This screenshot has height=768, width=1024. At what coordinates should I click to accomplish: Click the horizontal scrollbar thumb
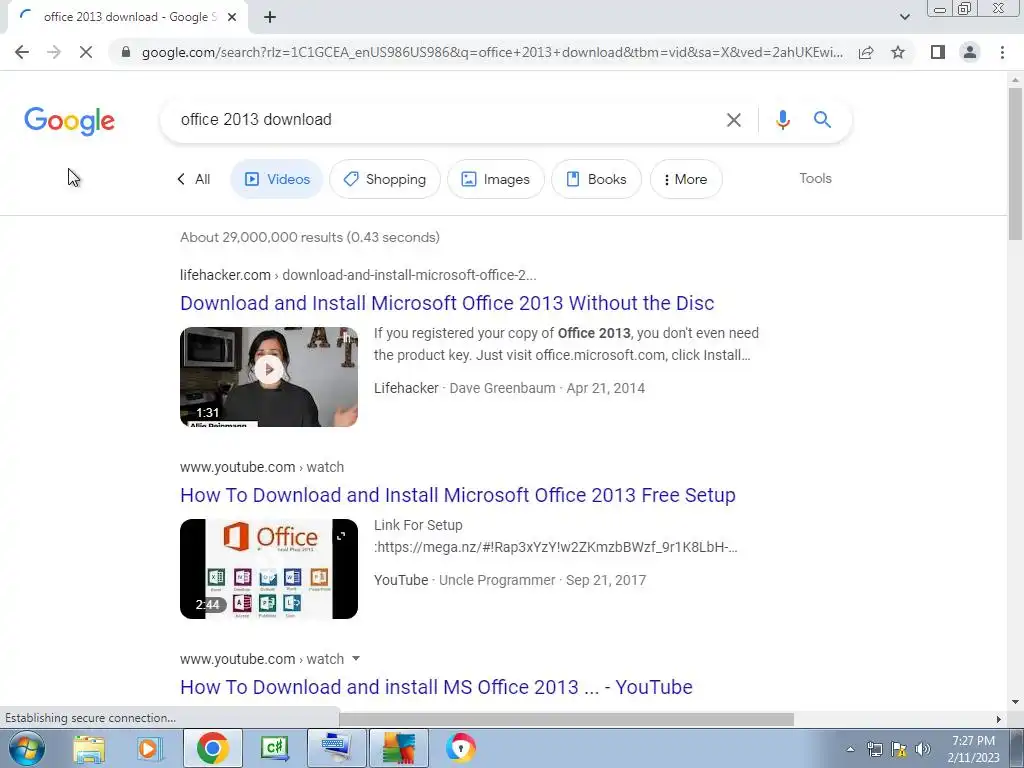coord(566,718)
